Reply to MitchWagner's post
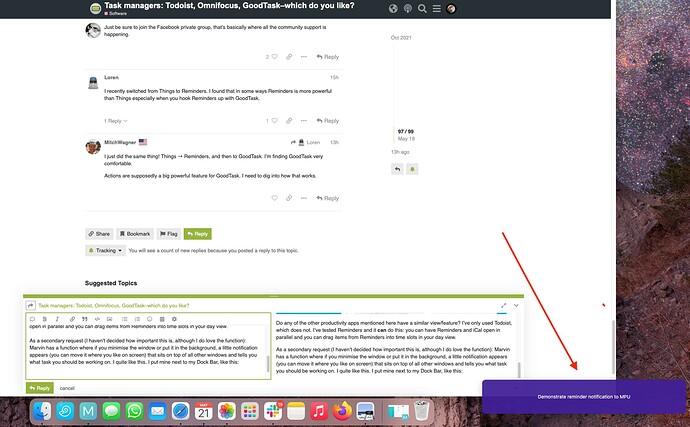The image size is (690, 427). pos(328,198)
